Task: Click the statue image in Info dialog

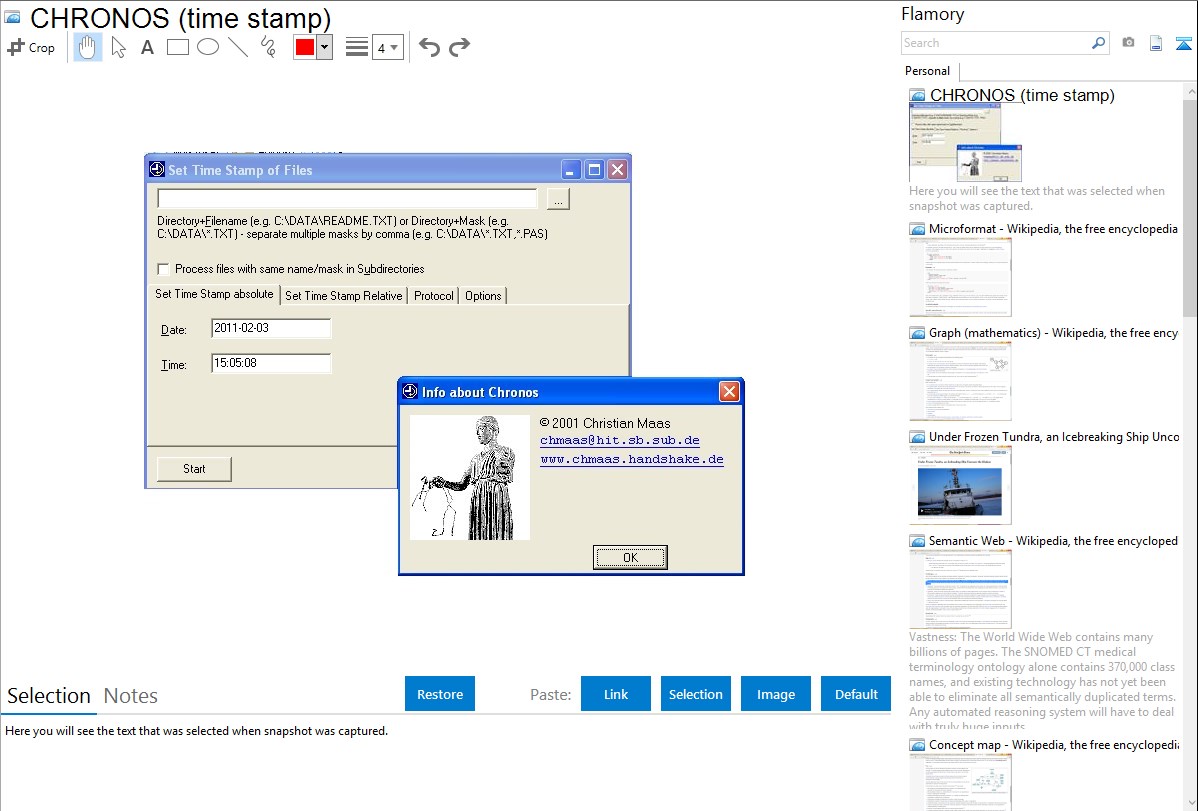Action: (470, 477)
